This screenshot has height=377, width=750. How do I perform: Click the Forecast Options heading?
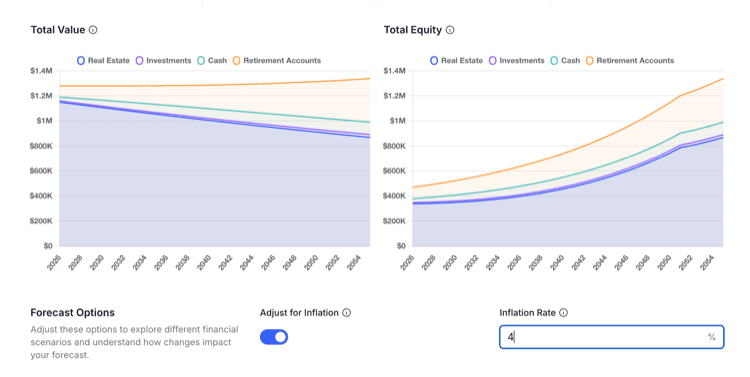click(73, 312)
